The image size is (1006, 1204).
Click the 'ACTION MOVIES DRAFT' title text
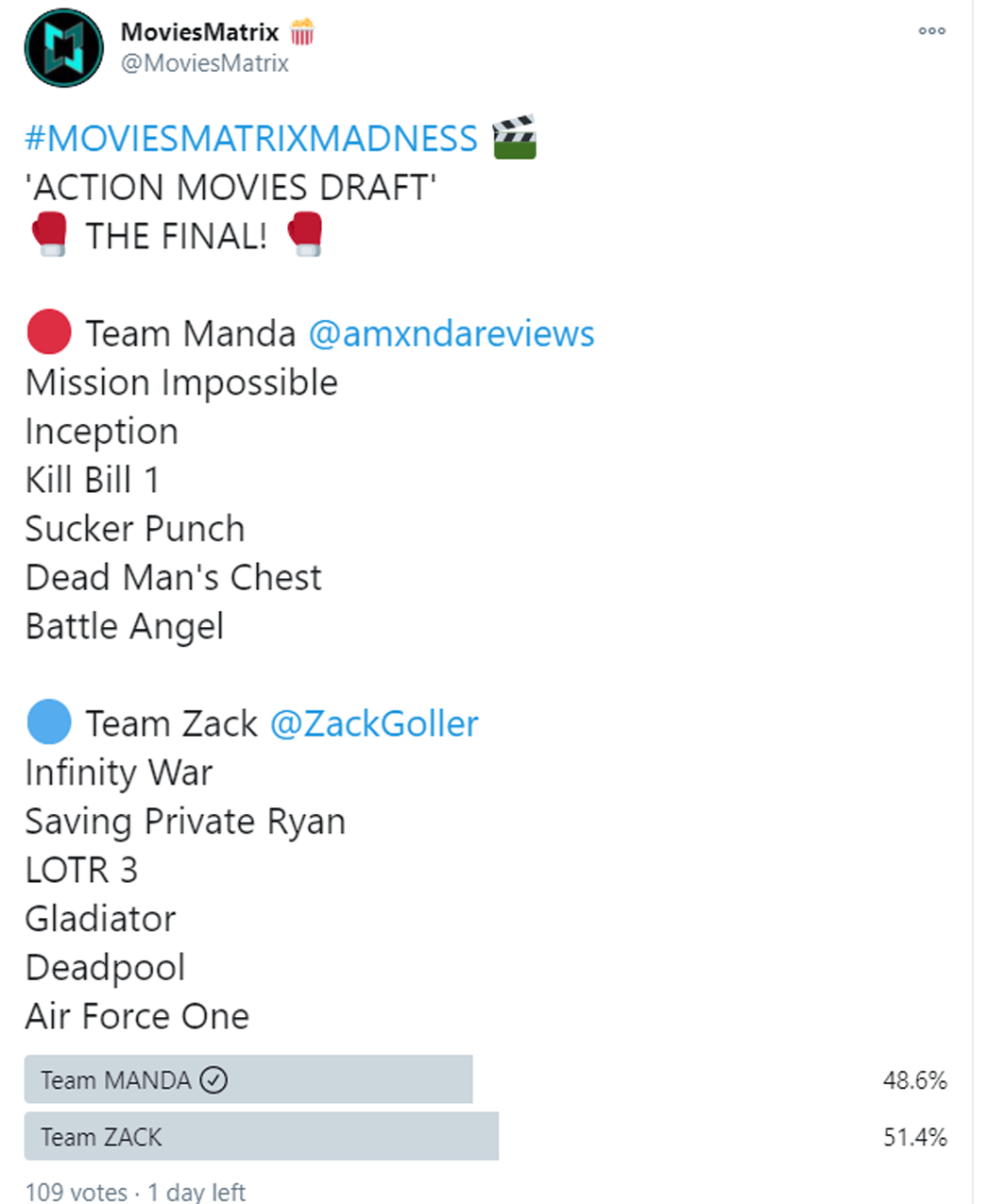point(230,187)
